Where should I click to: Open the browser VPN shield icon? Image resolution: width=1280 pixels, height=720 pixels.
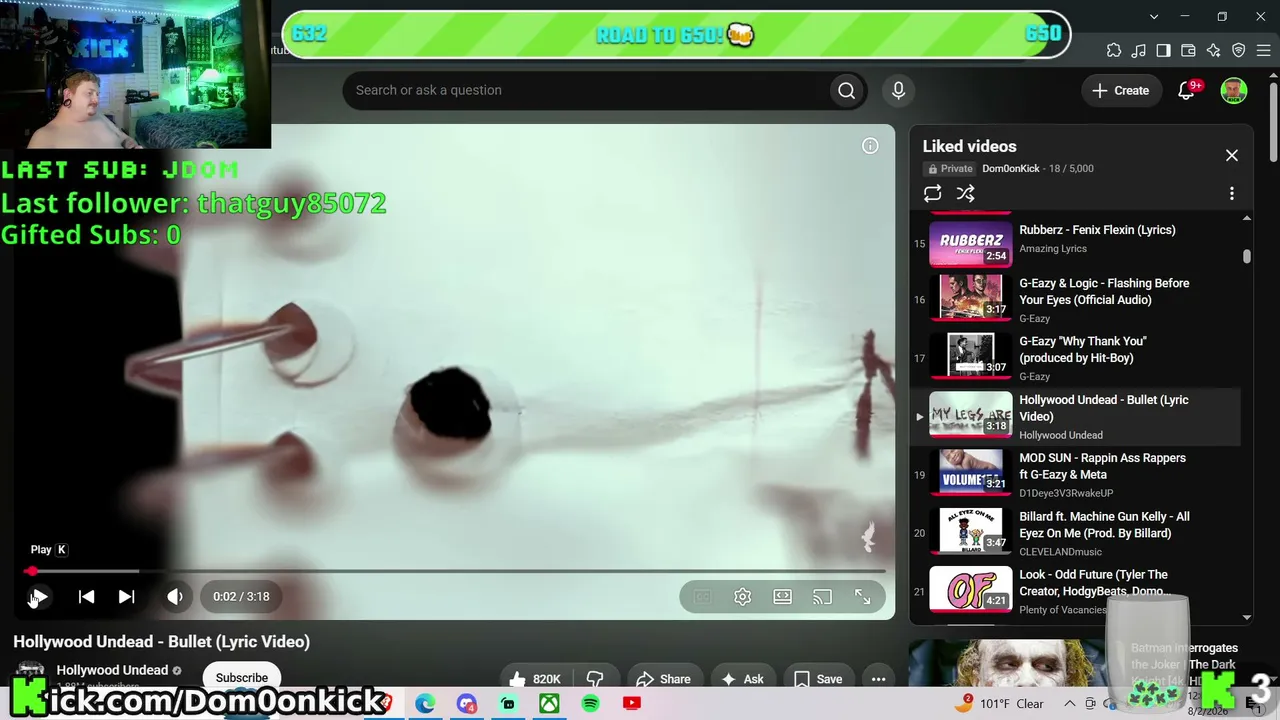[1239, 51]
